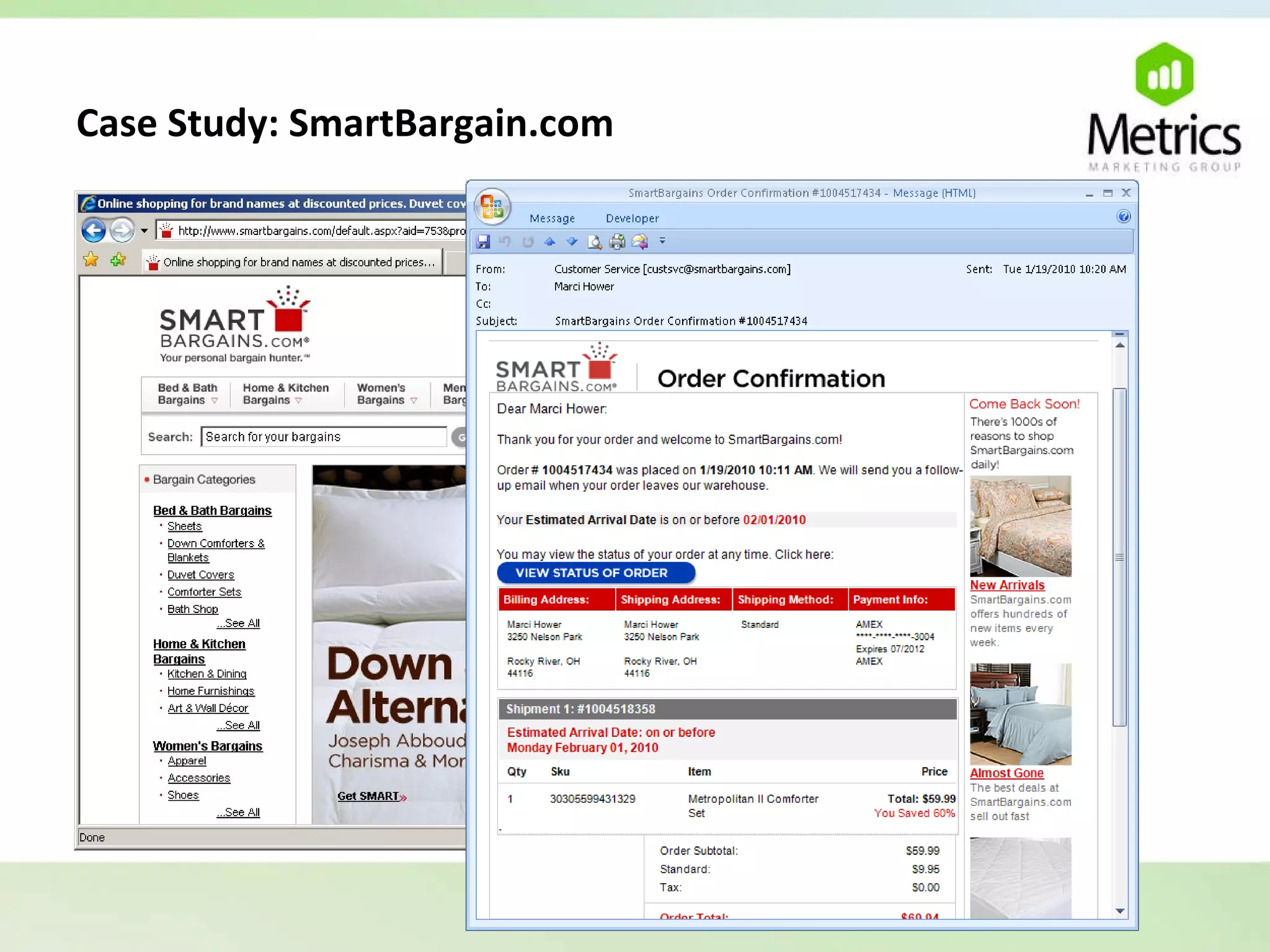Open Home Furnishings link

211,690
